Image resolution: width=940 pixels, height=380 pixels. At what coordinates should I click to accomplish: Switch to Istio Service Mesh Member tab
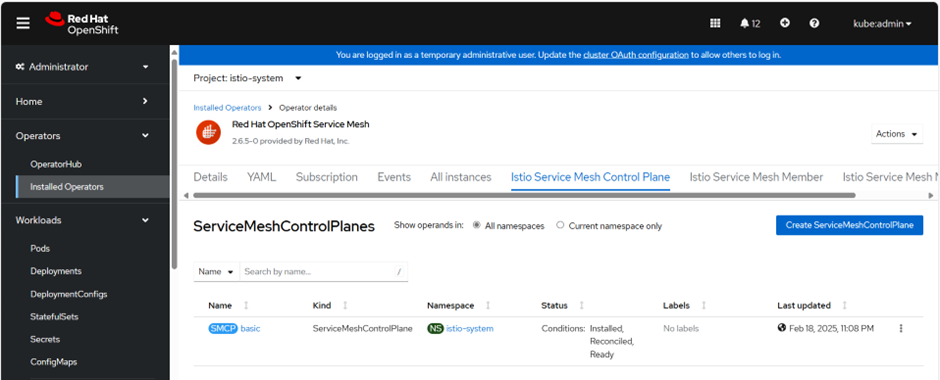pyautogui.click(x=756, y=177)
